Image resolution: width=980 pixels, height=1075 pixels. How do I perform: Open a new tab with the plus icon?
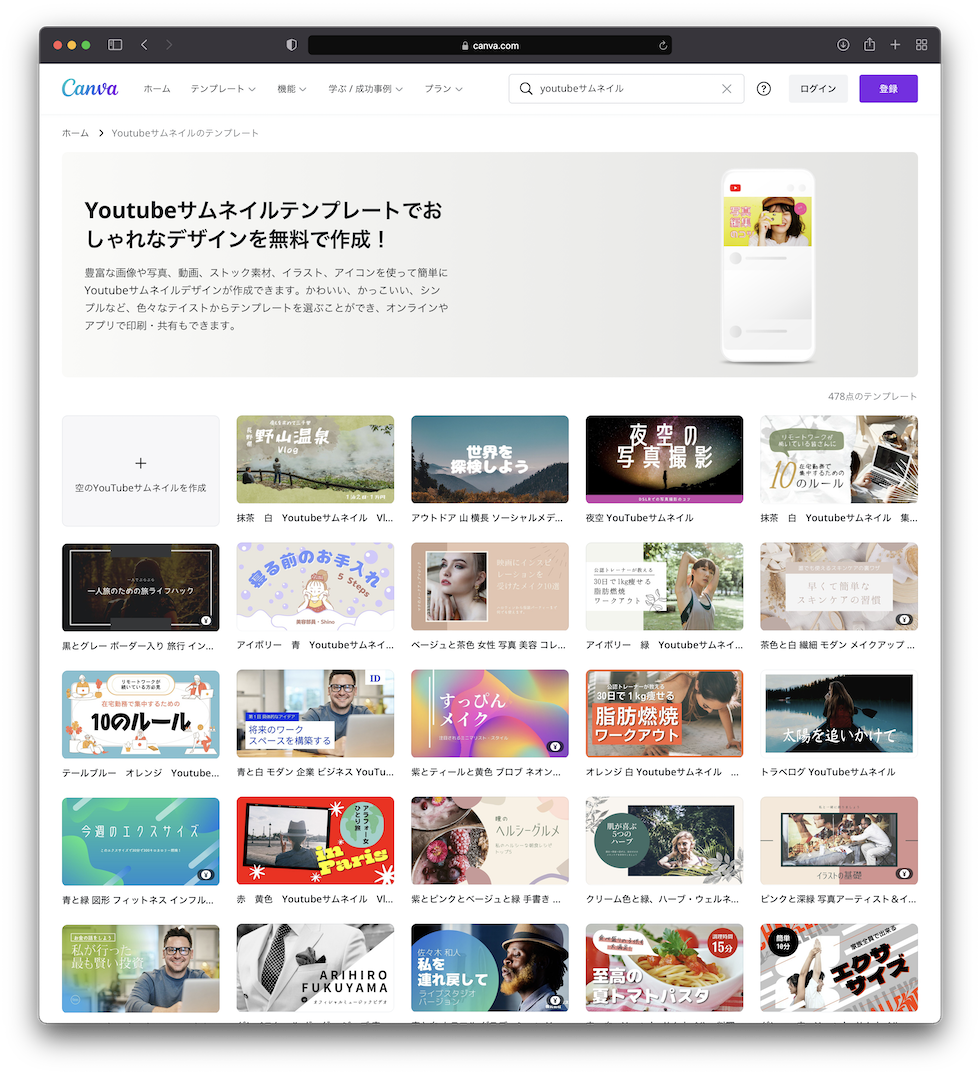tap(895, 44)
